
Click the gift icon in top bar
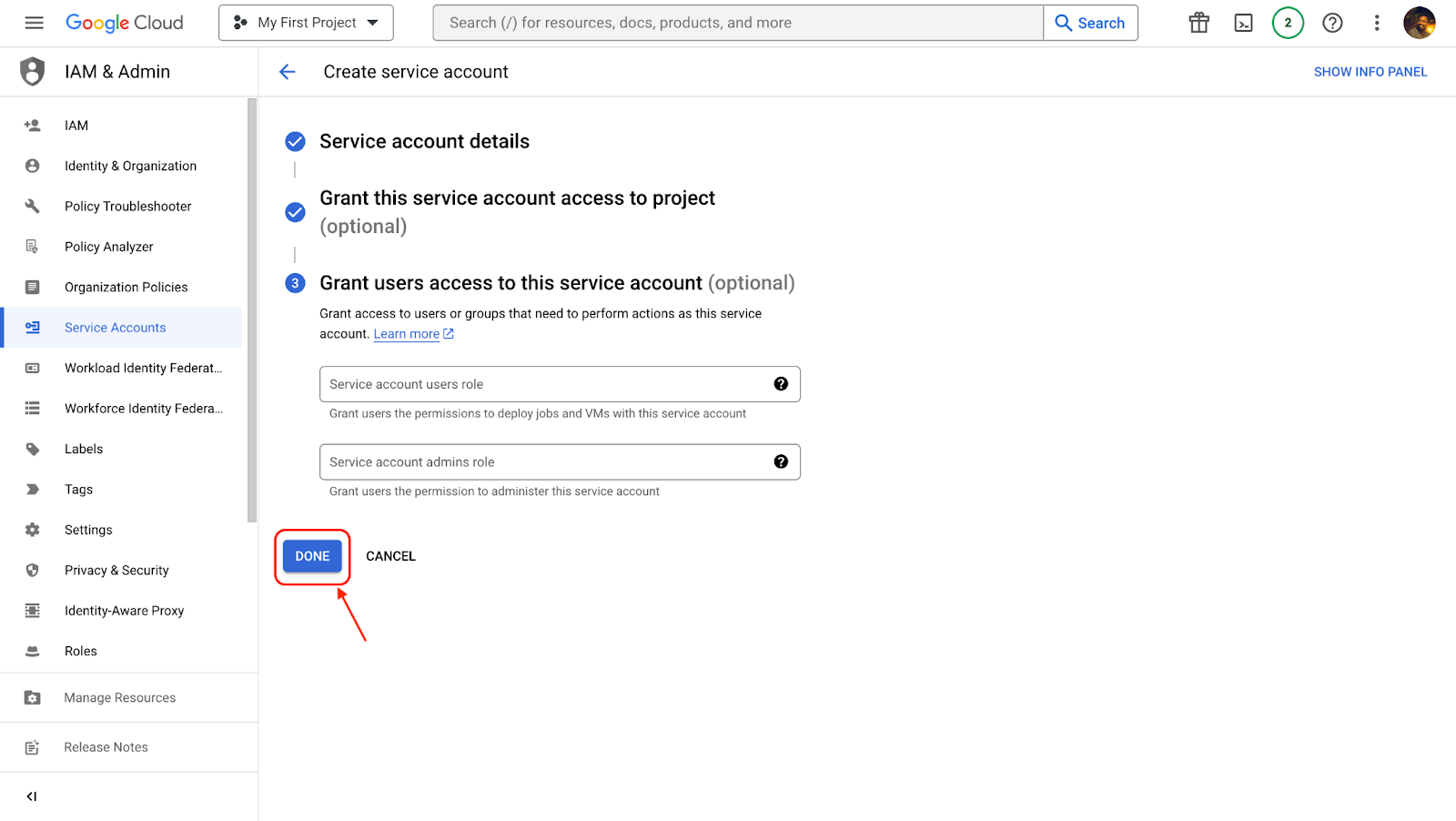(x=1198, y=23)
